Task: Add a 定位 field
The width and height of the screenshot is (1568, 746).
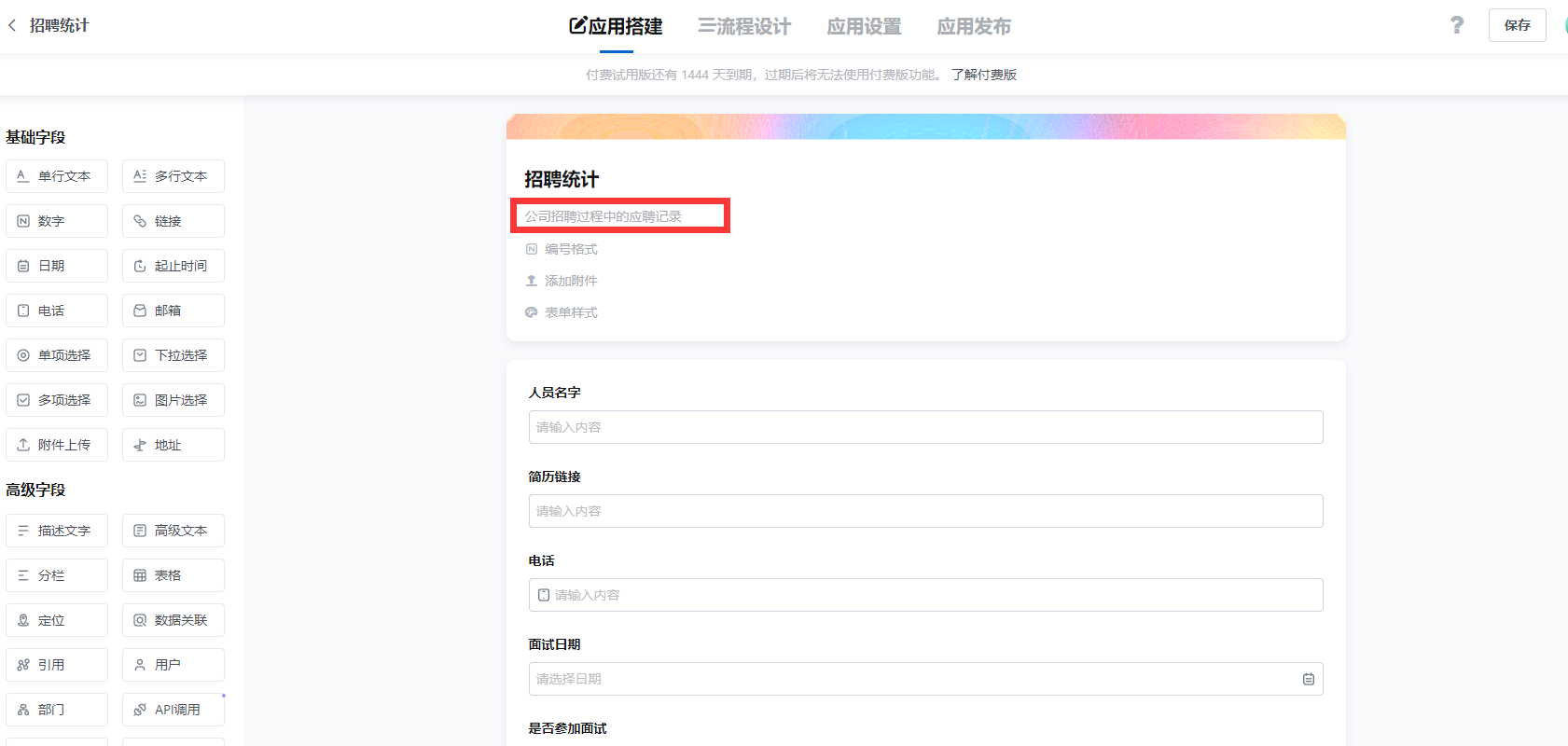Action: (x=57, y=620)
